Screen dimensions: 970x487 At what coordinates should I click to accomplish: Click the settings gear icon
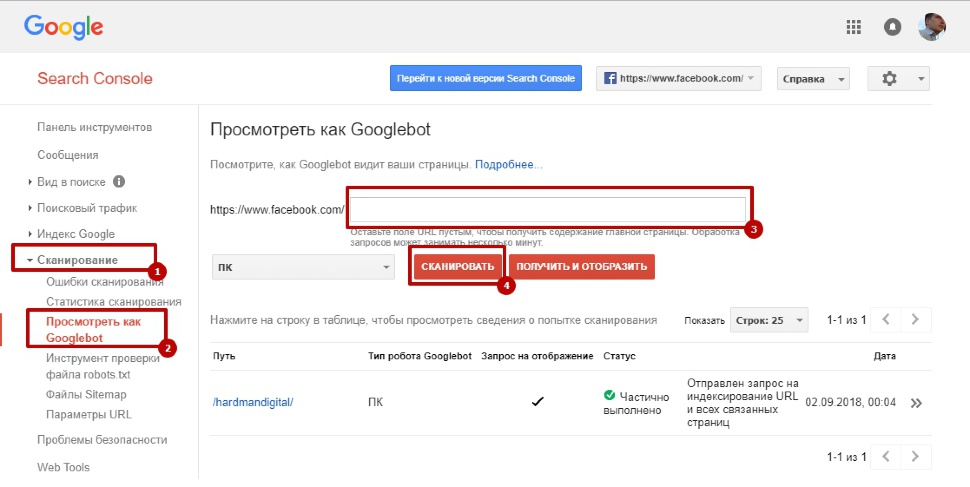coord(889,79)
